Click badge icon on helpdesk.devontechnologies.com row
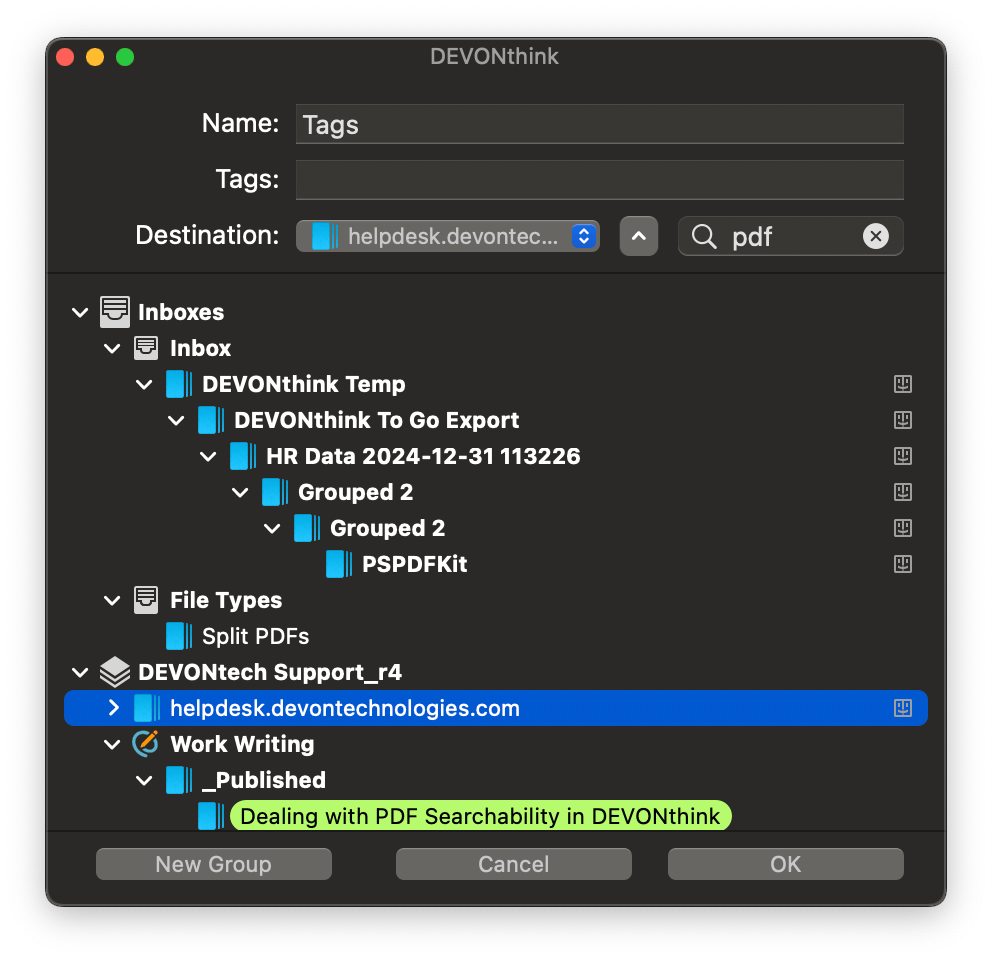Screen dimensions: 992x960 [903, 708]
